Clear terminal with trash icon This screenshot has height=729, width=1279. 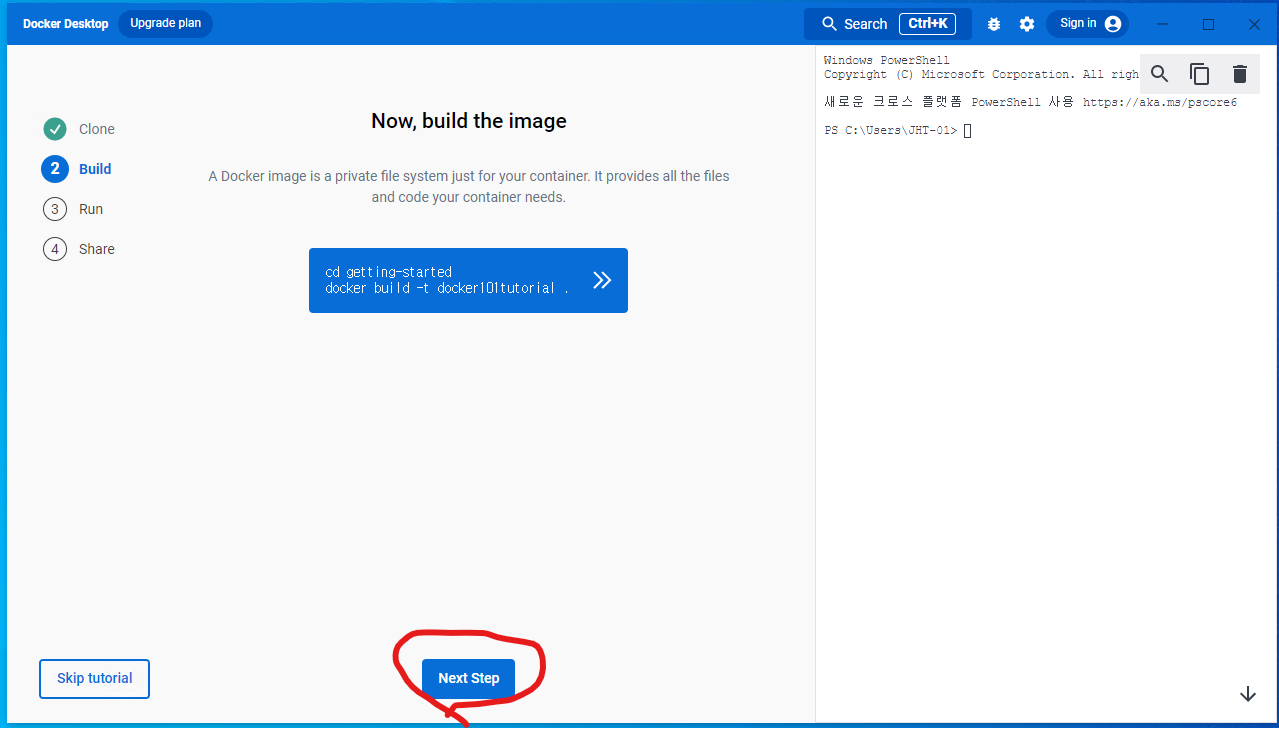[1240, 74]
